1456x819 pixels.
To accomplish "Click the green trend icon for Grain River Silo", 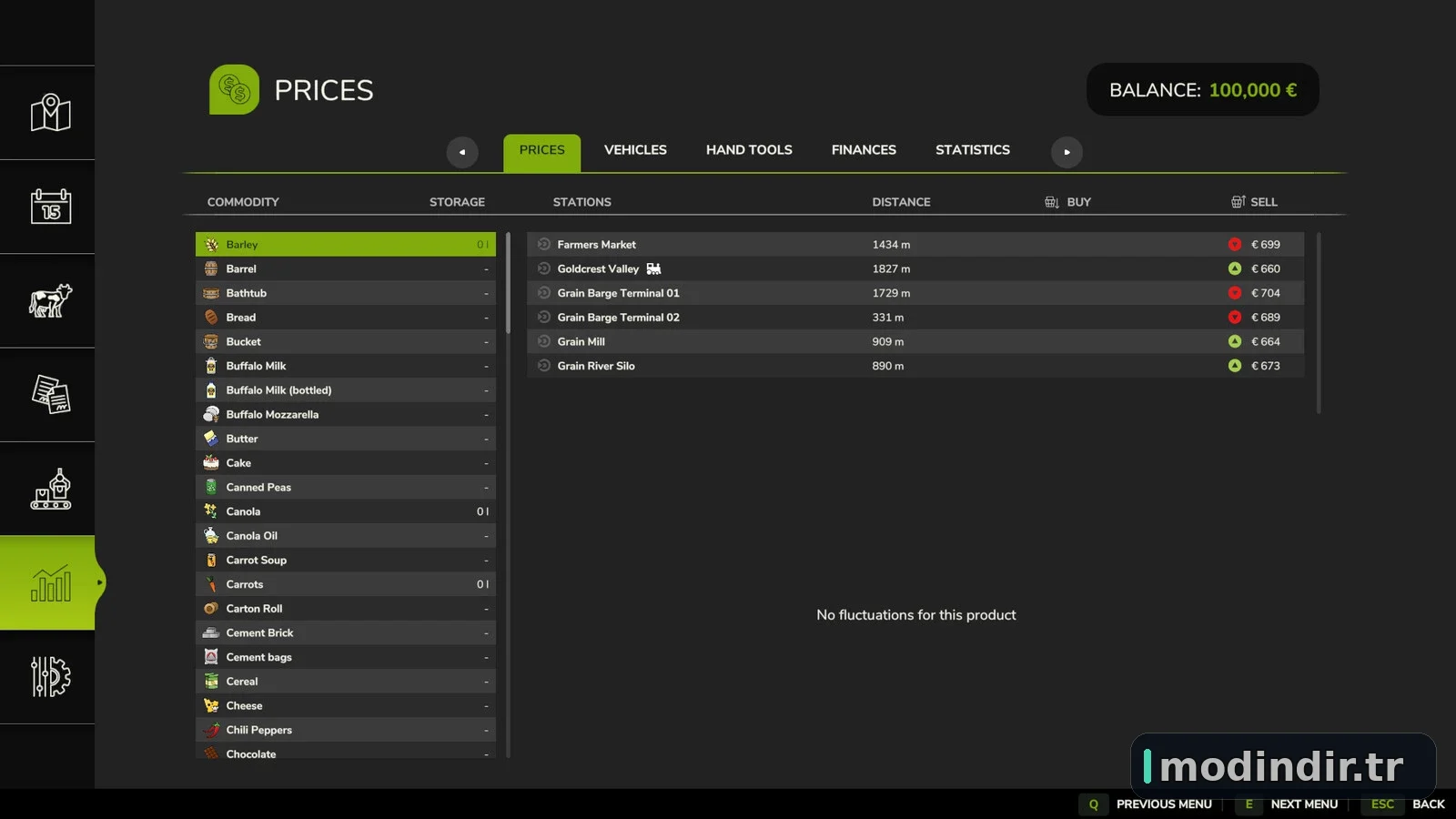I will pyautogui.click(x=1235, y=366).
